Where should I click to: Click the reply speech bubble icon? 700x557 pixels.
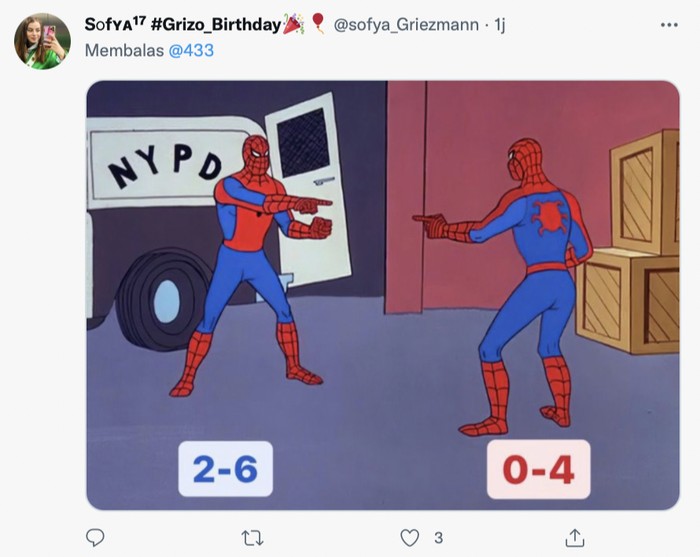pyautogui.click(x=96, y=538)
